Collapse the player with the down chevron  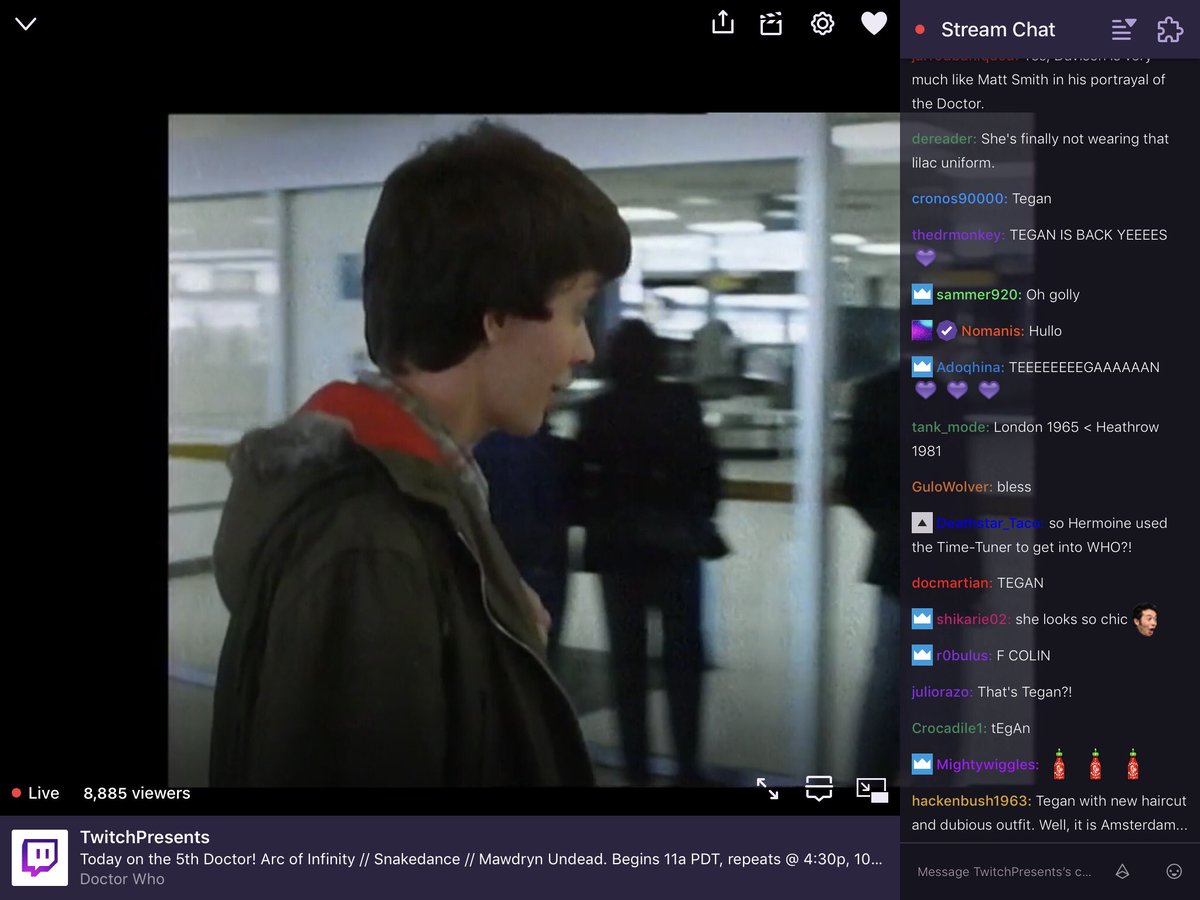click(26, 24)
